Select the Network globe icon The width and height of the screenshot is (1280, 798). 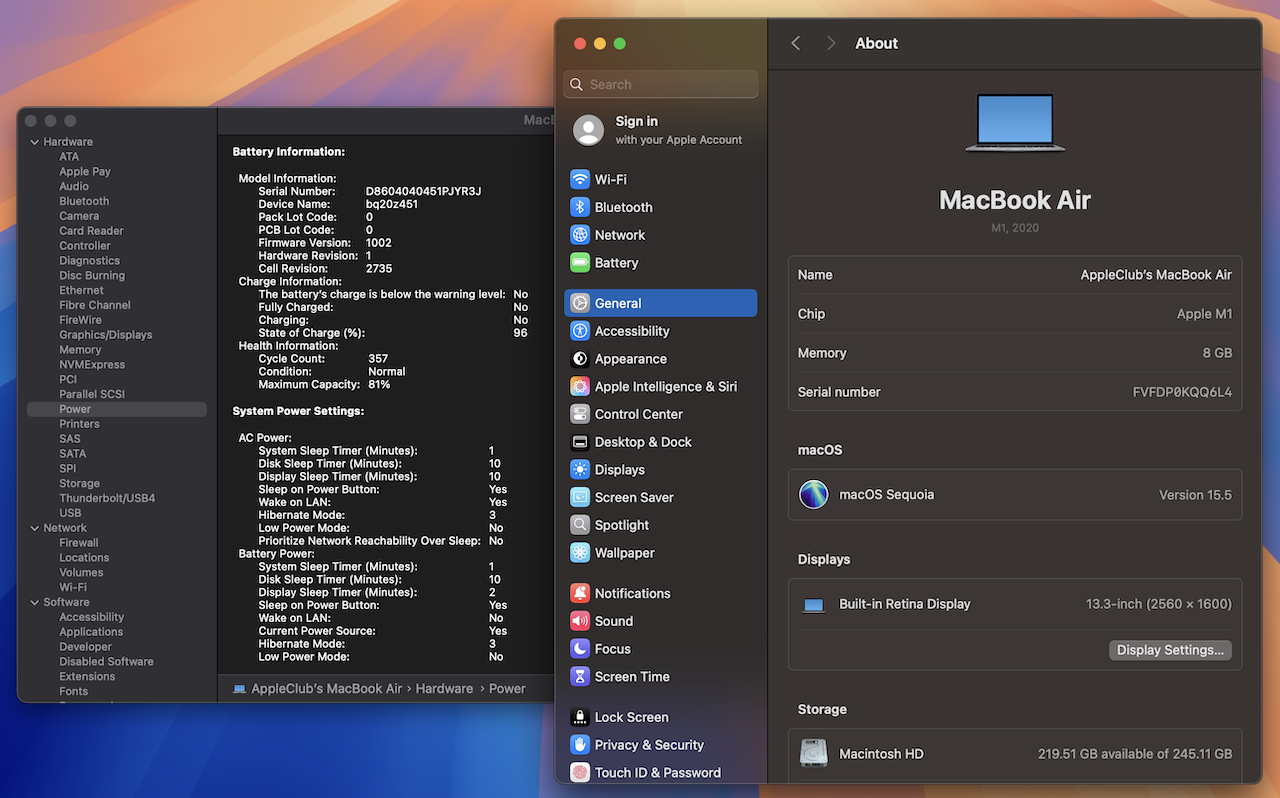pyautogui.click(x=580, y=235)
